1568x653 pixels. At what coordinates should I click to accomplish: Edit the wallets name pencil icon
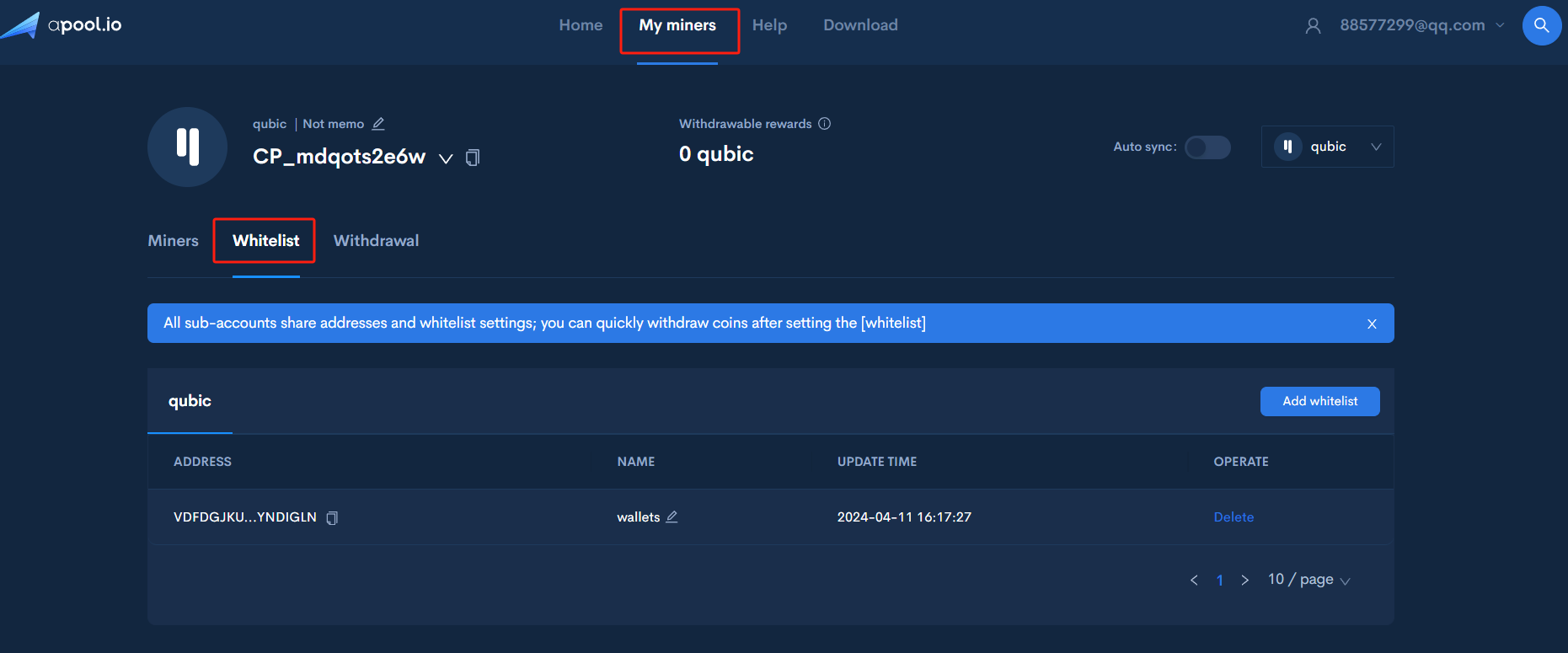pos(672,517)
